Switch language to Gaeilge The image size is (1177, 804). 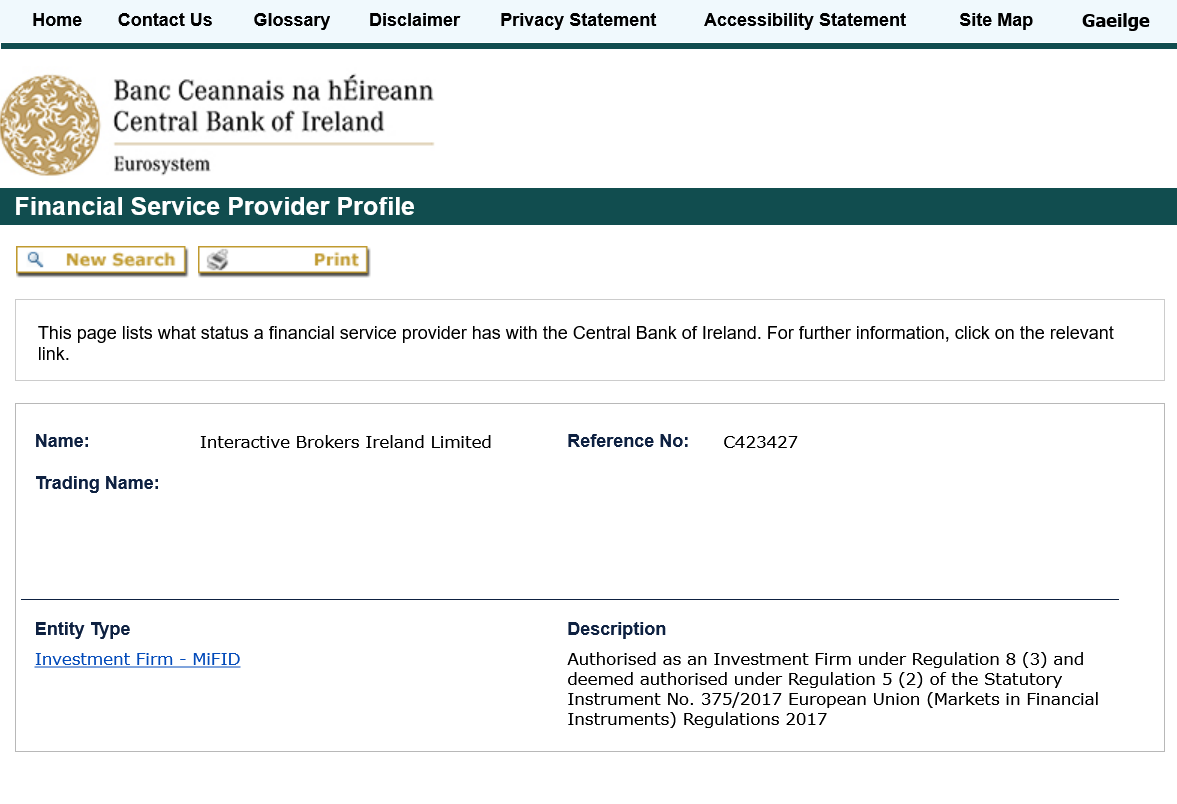(x=1115, y=21)
